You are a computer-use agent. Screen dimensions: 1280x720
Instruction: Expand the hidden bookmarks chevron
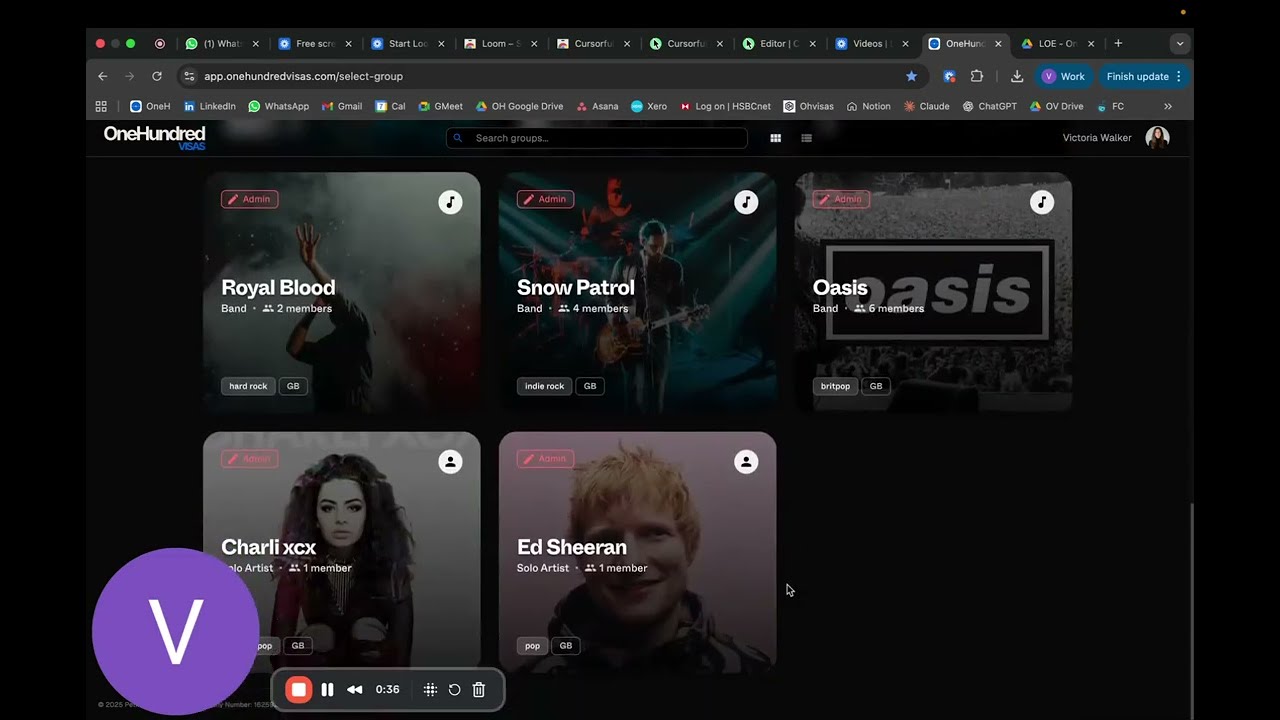point(1167,106)
